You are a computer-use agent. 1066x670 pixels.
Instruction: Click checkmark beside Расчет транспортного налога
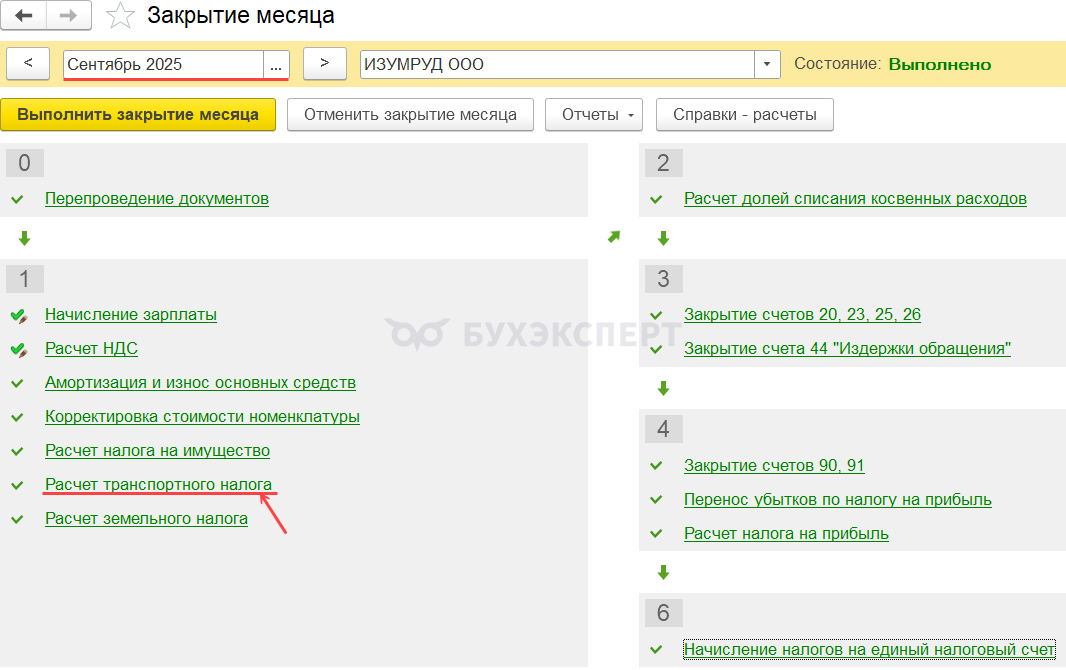[18, 485]
